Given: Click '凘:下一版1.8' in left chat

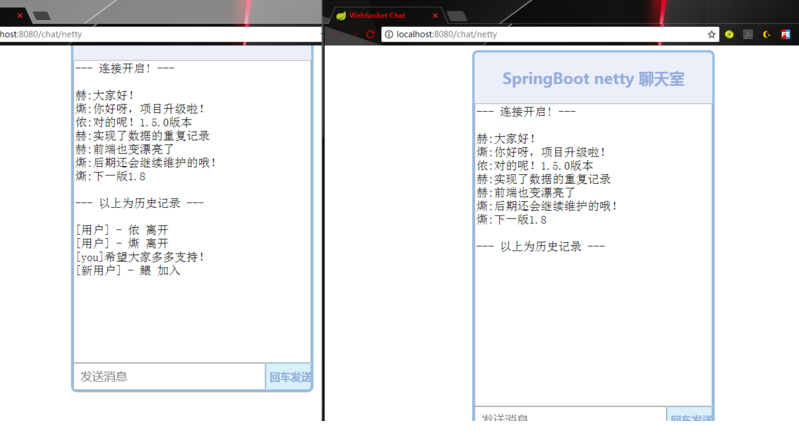Looking at the screenshot, I should [x=111, y=176].
